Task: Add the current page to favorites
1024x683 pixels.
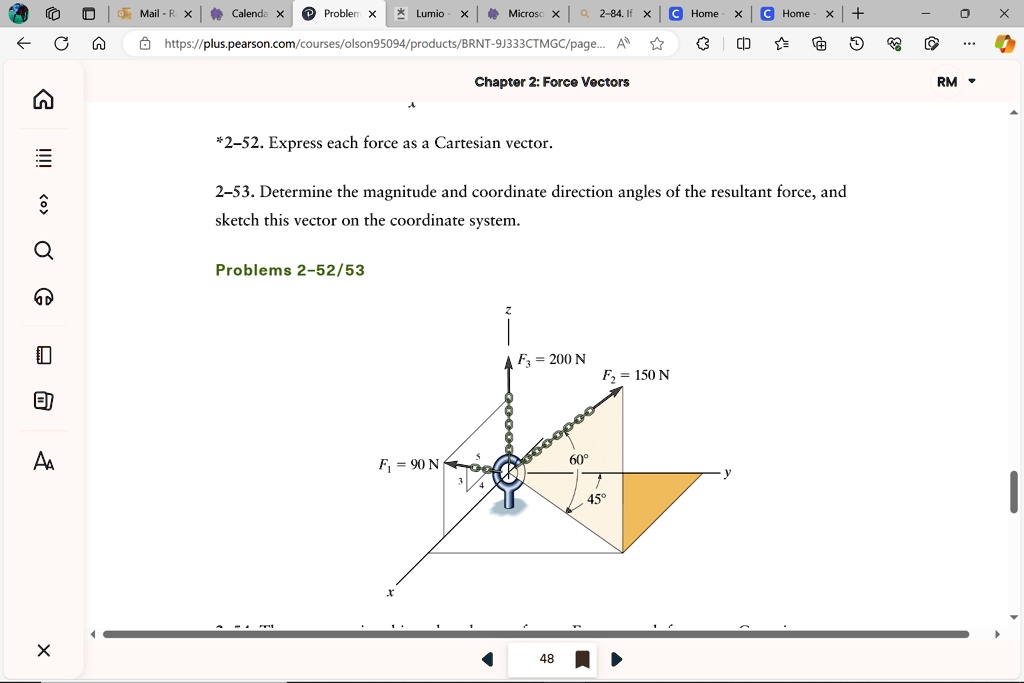Action: click(658, 43)
